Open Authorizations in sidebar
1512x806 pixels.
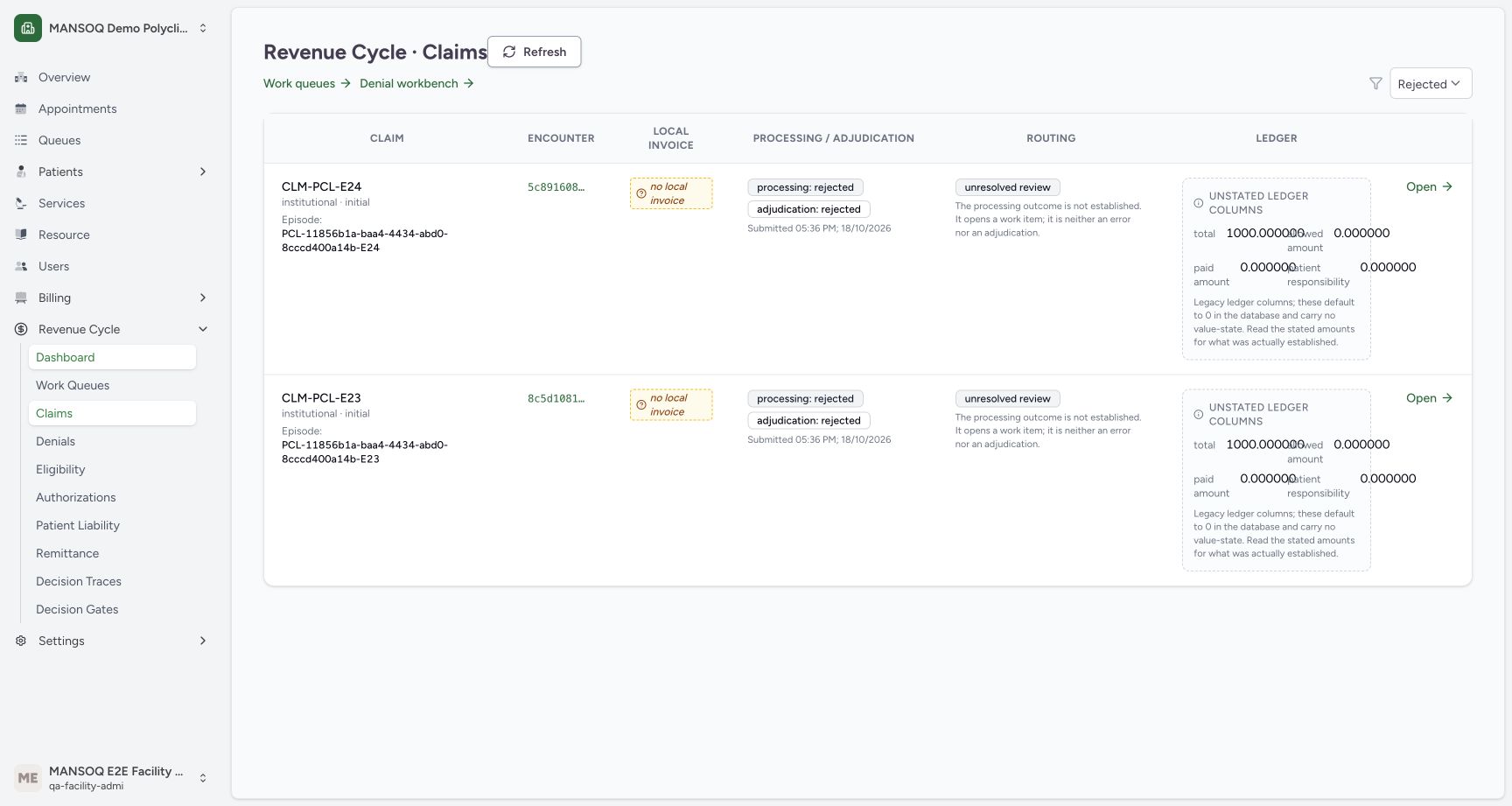click(x=112, y=497)
